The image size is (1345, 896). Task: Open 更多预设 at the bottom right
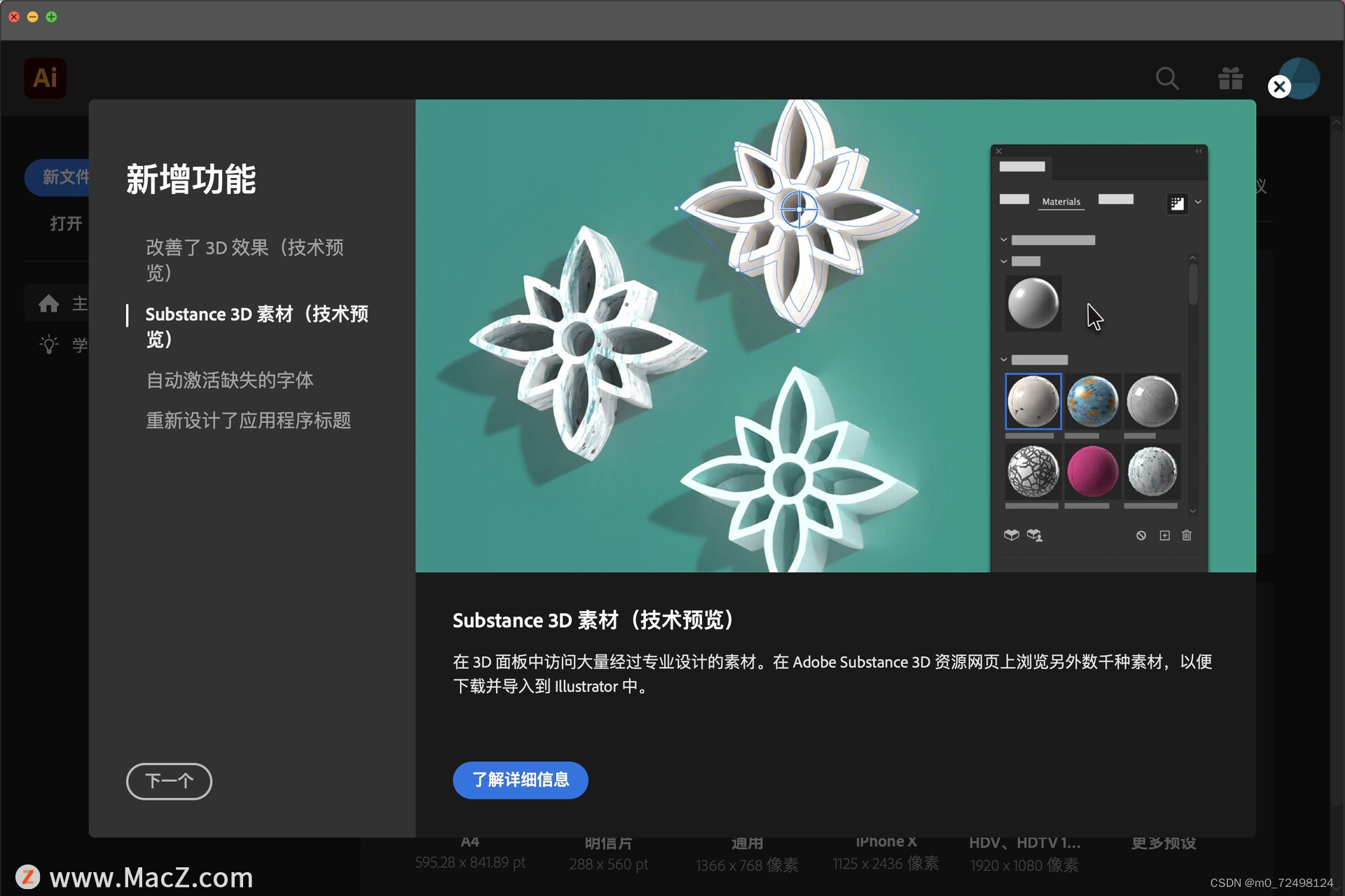[1164, 843]
